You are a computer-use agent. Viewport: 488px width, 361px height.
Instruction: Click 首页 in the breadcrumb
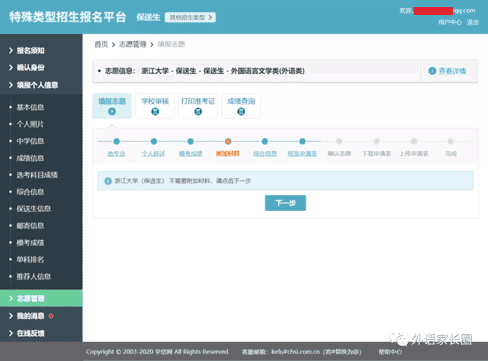pyautogui.click(x=101, y=44)
